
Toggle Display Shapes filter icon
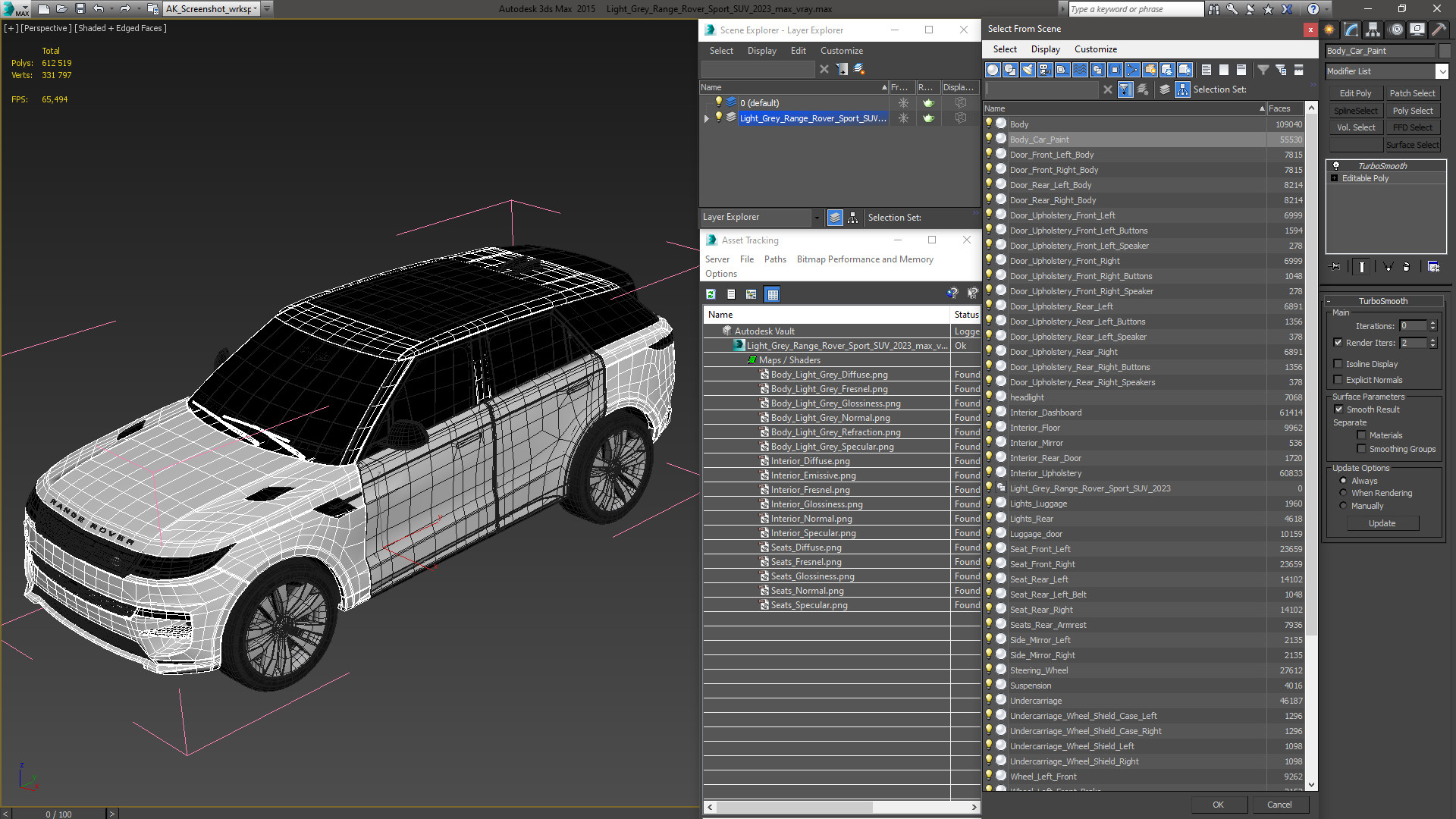1010,70
